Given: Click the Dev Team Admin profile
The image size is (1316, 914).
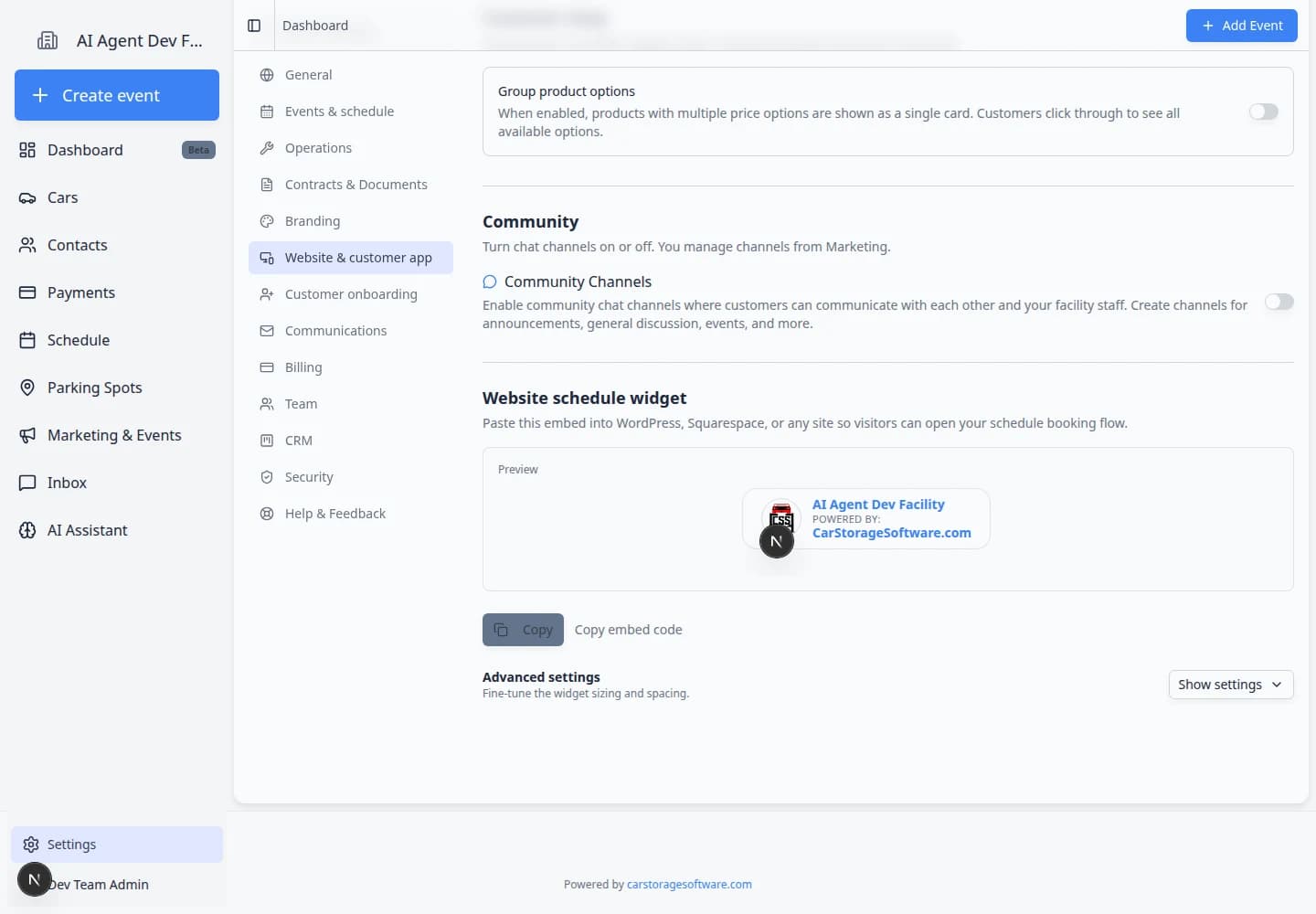Looking at the screenshot, I should [x=117, y=884].
